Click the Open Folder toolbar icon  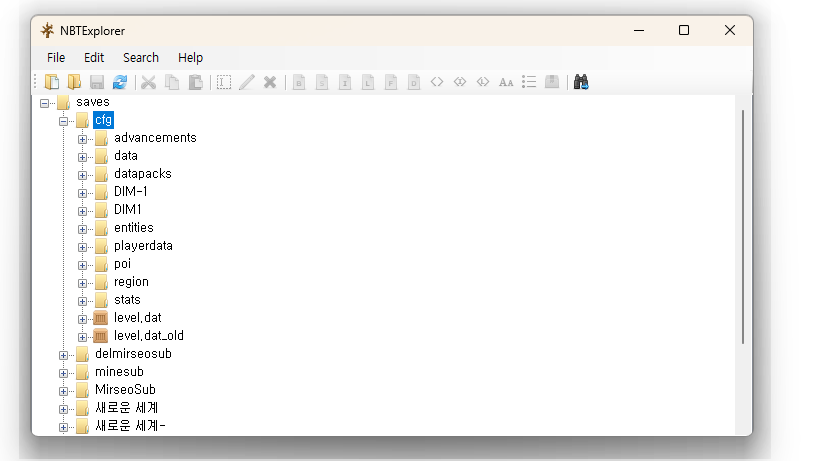[x=75, y=82]
